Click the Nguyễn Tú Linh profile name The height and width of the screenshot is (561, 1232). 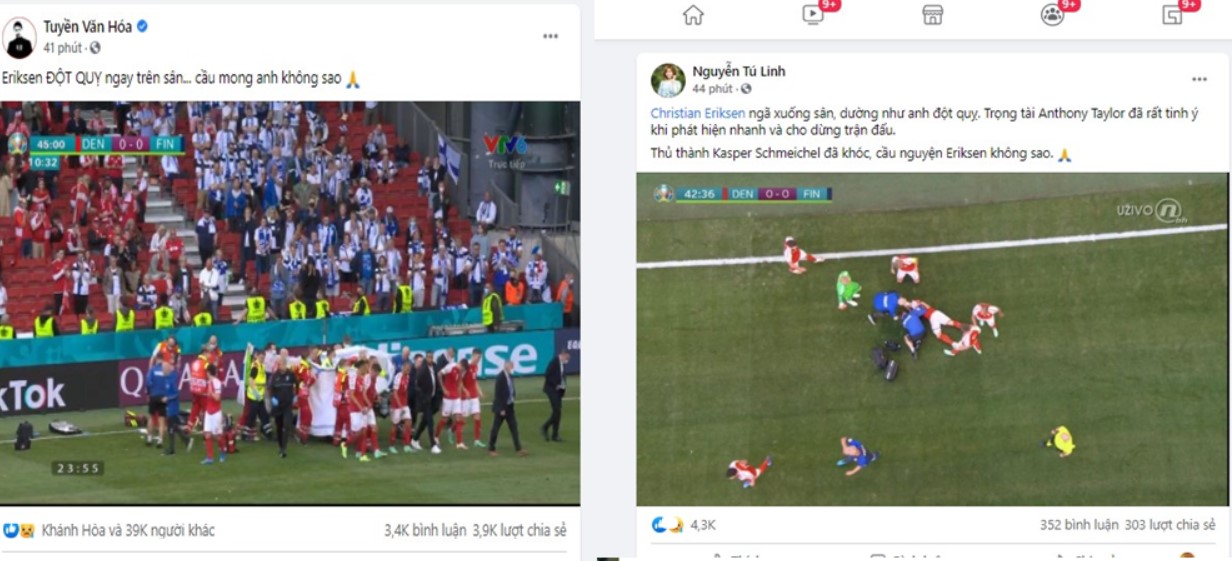[739, 71]
